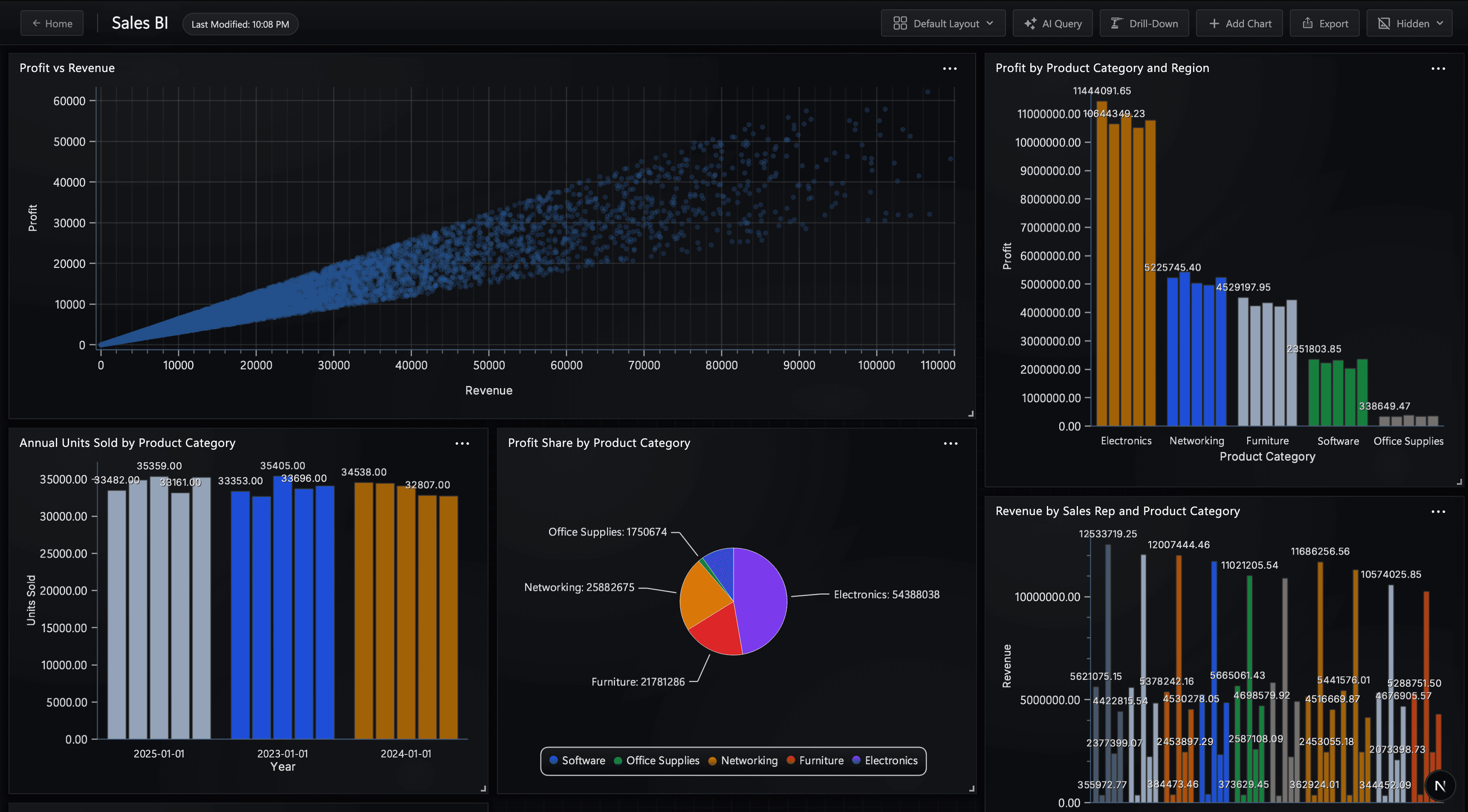Click the plus icon in Add Chart
The height and width of the screenshot is (812, 1468).
pyautogui.click(x=1214, y=23)
